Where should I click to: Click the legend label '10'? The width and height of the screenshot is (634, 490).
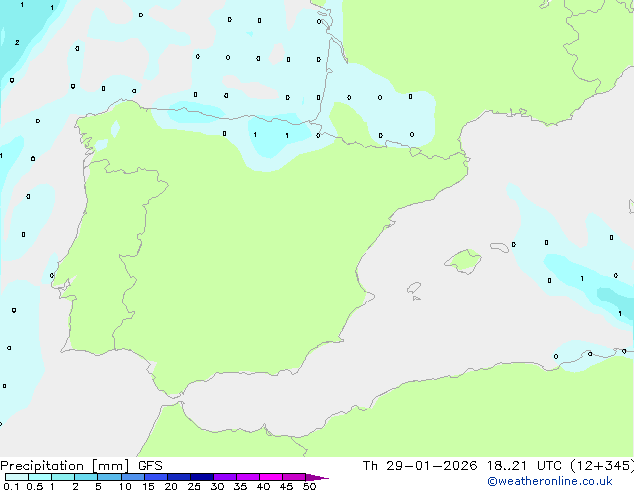click(x=125, y=486)
